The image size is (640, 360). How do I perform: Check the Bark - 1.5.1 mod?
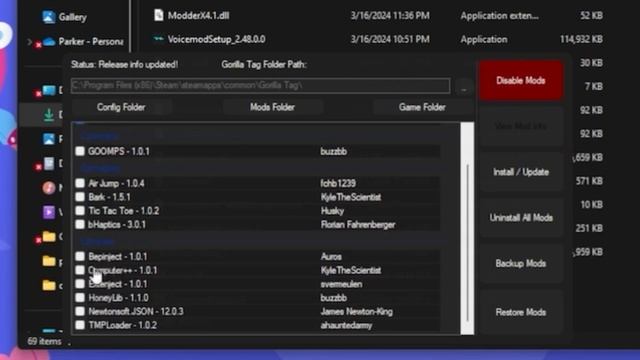(x=80, y=197)
